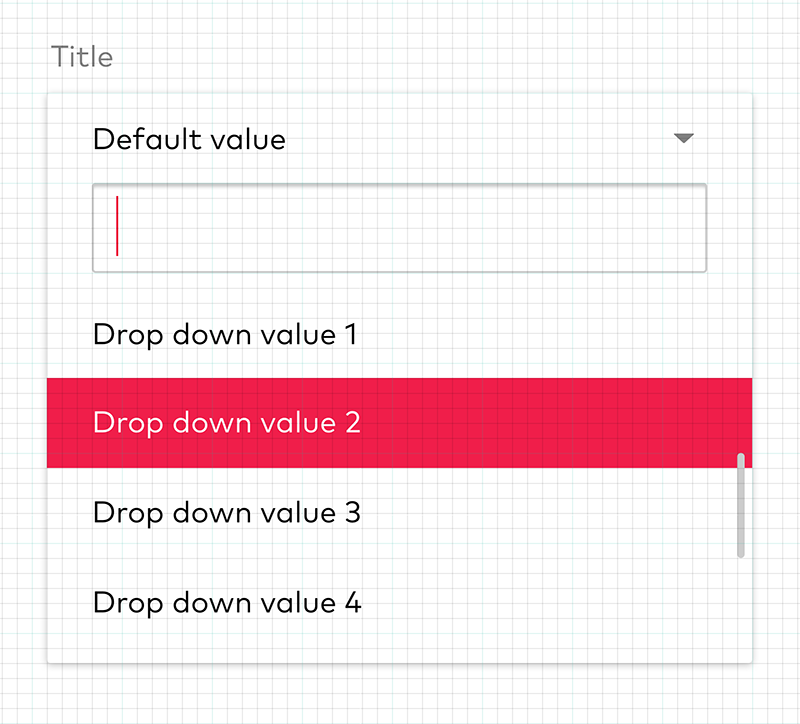Select Drop down value 1
800x724 pixels.
pyautogui.click(x=225, y=334)
